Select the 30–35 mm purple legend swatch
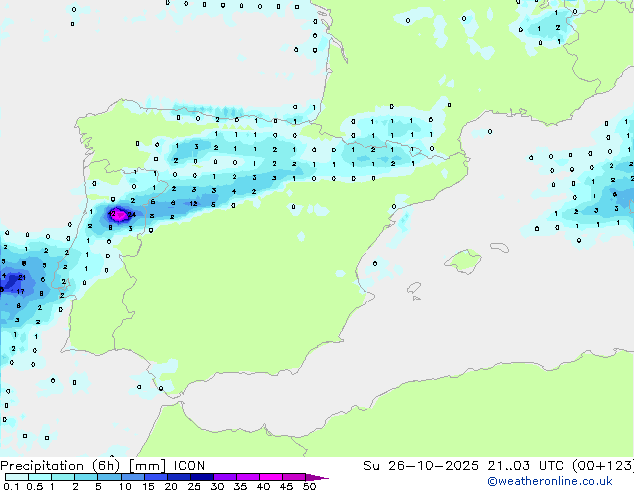Screen dimensions: 634x490 point(224,477)
